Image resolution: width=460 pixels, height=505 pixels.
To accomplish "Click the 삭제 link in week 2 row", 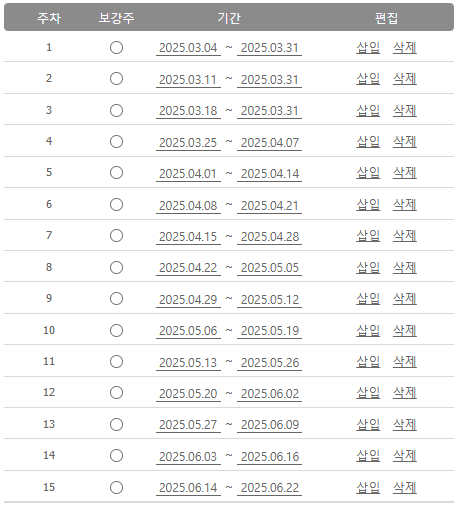I will click(405, 79).
